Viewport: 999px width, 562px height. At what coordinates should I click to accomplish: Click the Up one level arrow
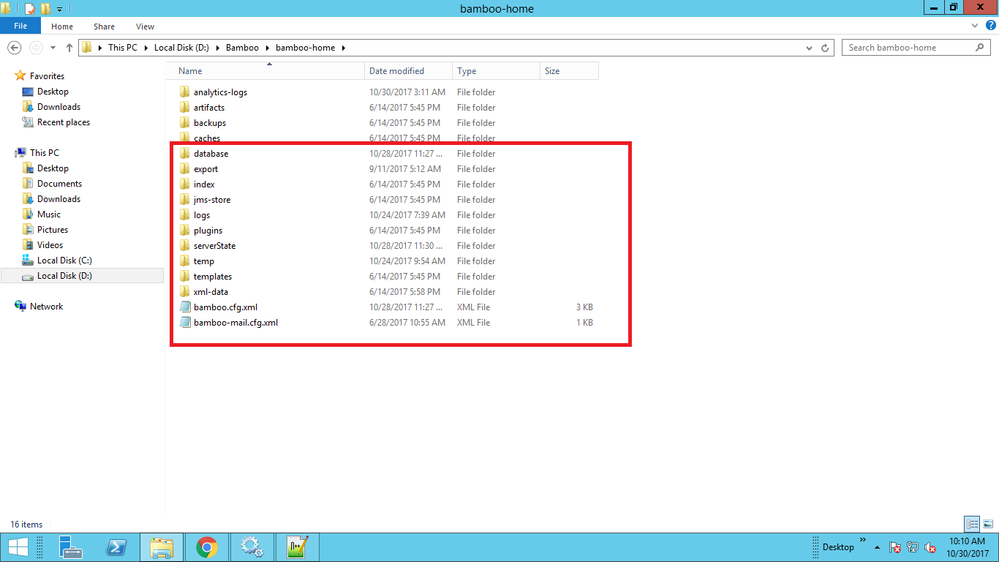pos(69,48)
